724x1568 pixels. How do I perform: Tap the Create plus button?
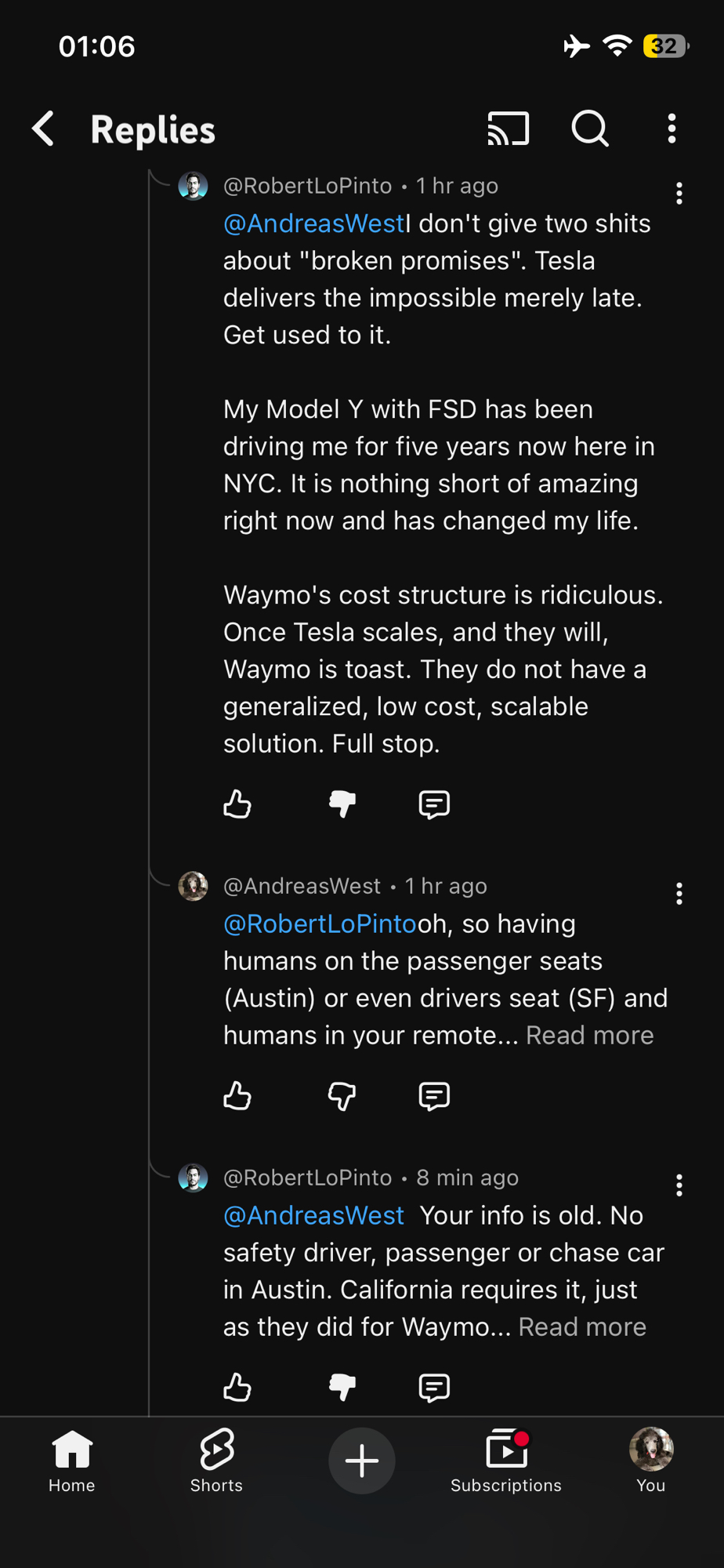pyautogui.click(x=362, y=1461)
